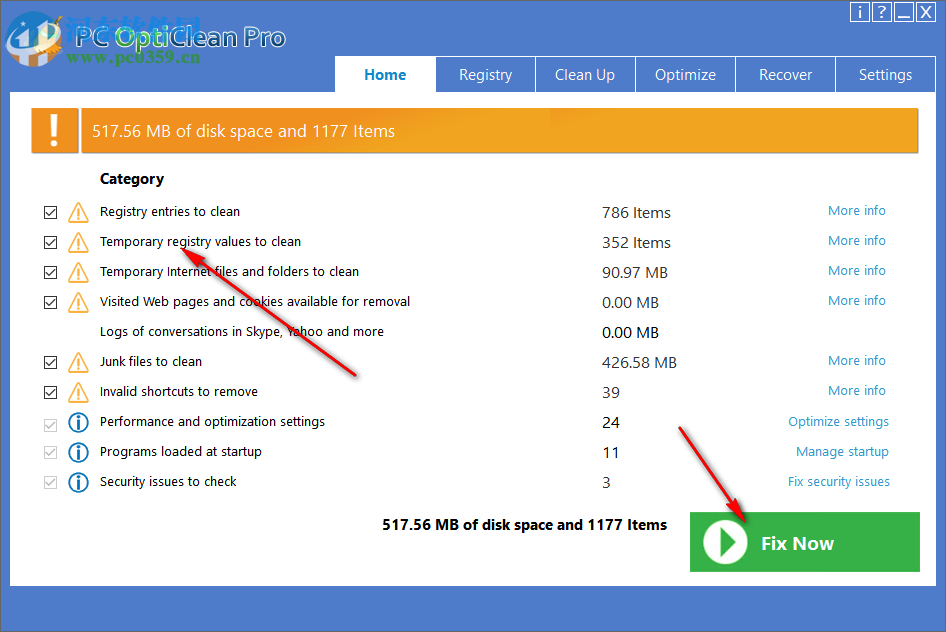
Task: Click the info icon in title bar
Action: [859, 12]
